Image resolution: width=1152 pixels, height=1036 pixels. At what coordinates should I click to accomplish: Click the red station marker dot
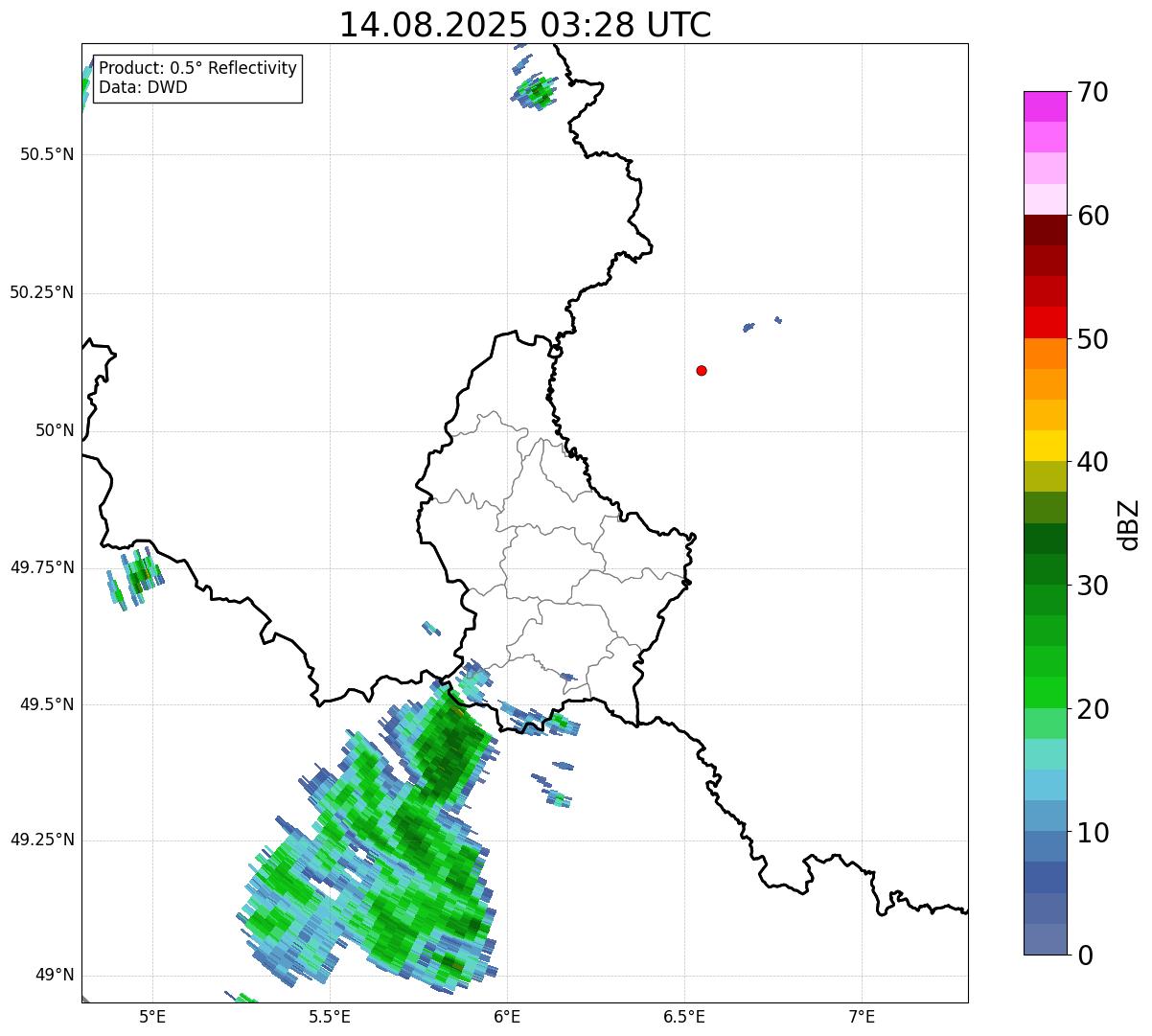[x=702, y=370]
